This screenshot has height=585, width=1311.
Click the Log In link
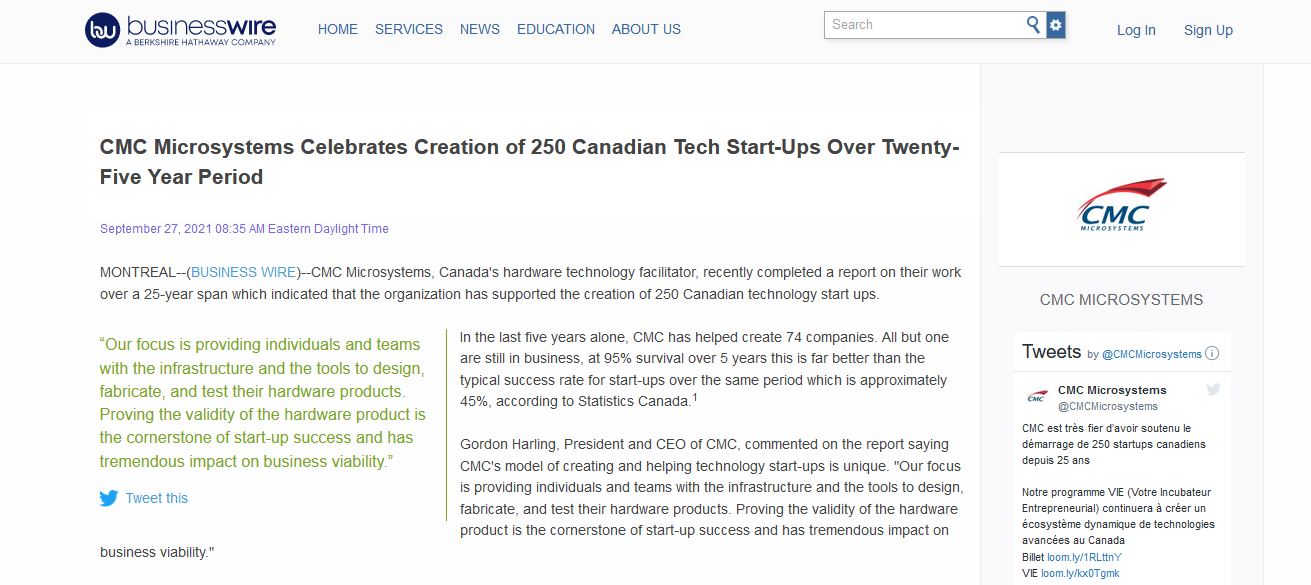point(1135,30)
